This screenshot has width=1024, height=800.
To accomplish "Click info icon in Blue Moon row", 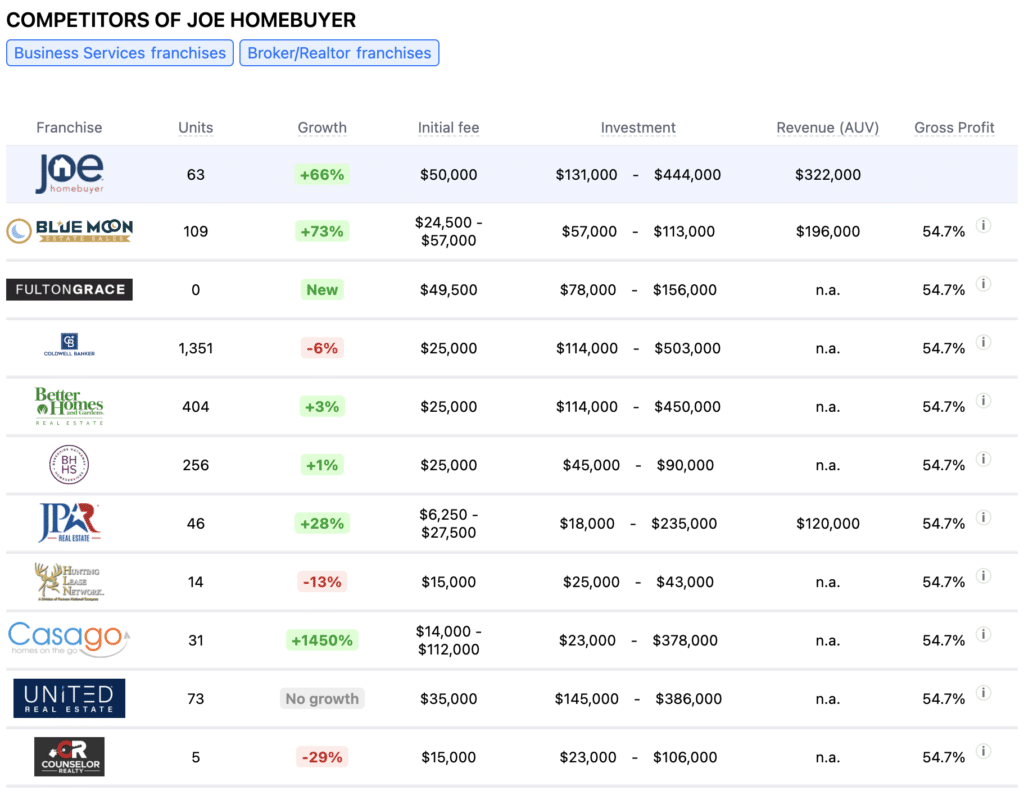I will pos(984,225).
